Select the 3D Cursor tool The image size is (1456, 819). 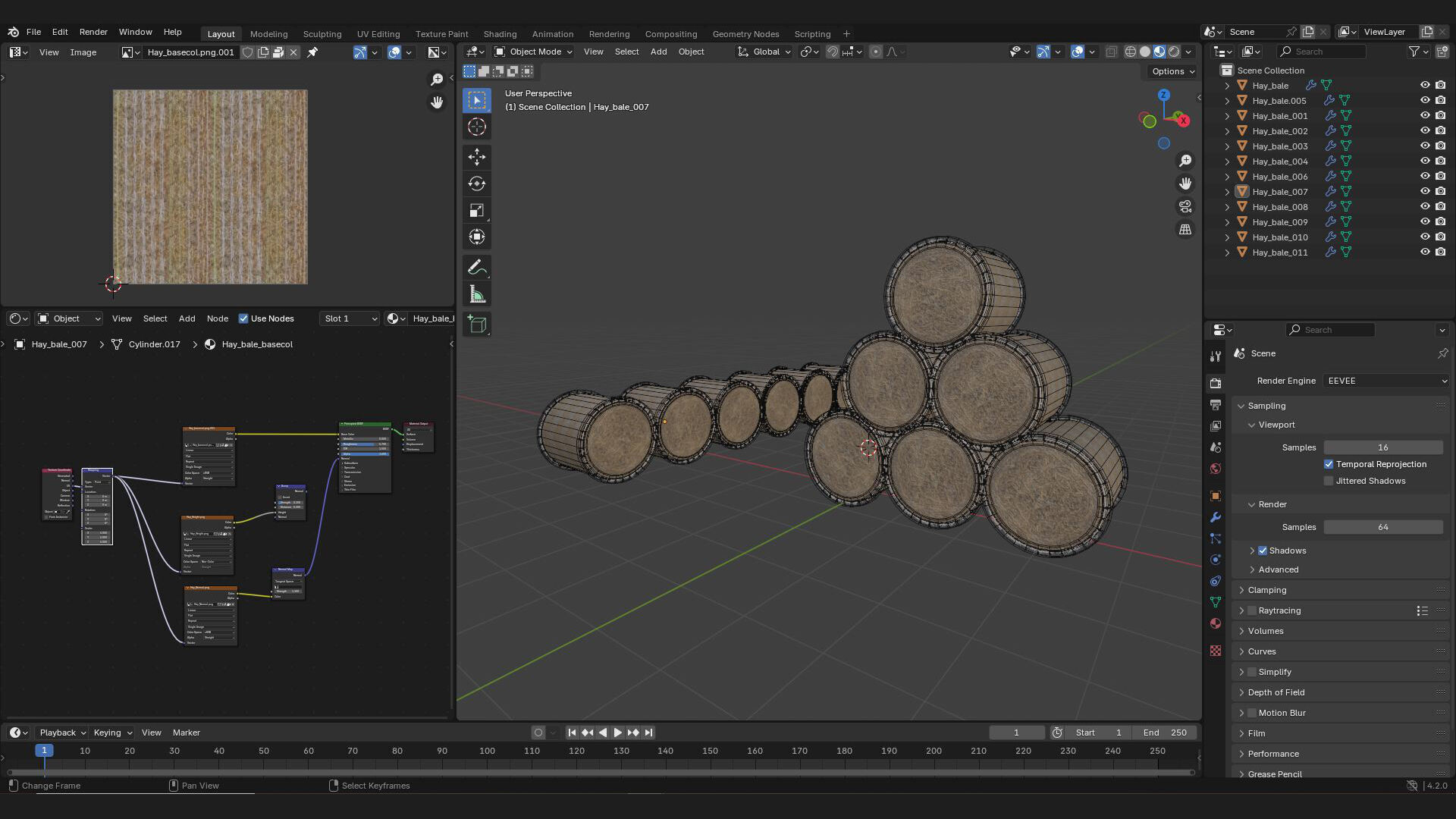476,127
